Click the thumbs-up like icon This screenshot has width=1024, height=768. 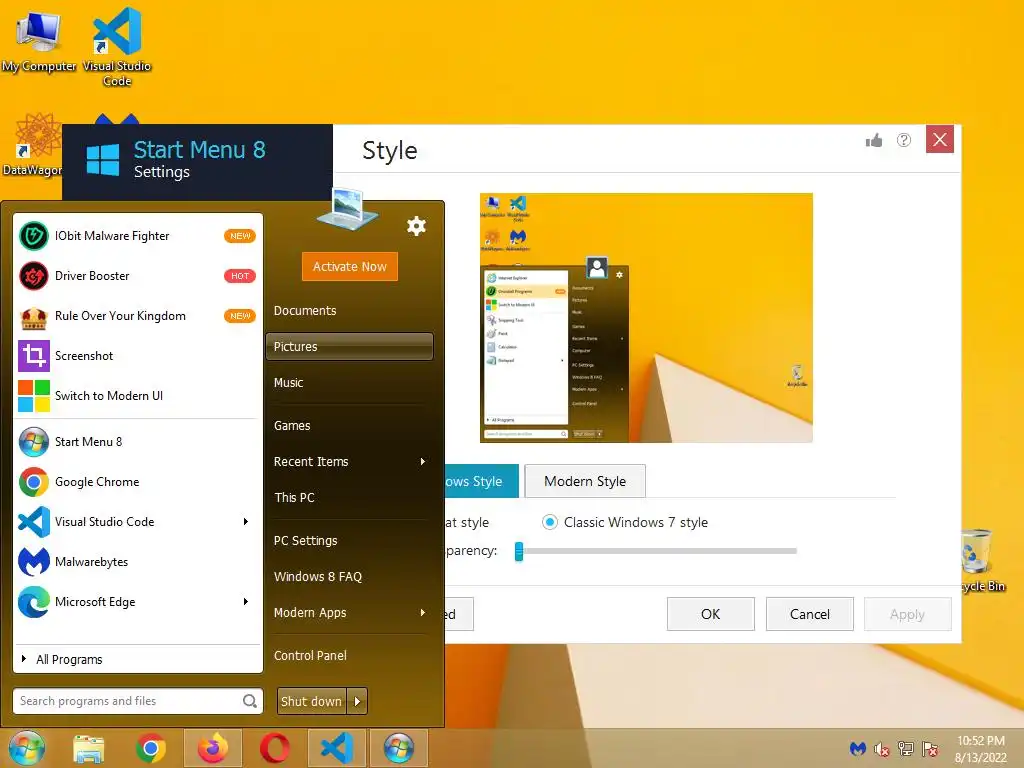point(874,140)
